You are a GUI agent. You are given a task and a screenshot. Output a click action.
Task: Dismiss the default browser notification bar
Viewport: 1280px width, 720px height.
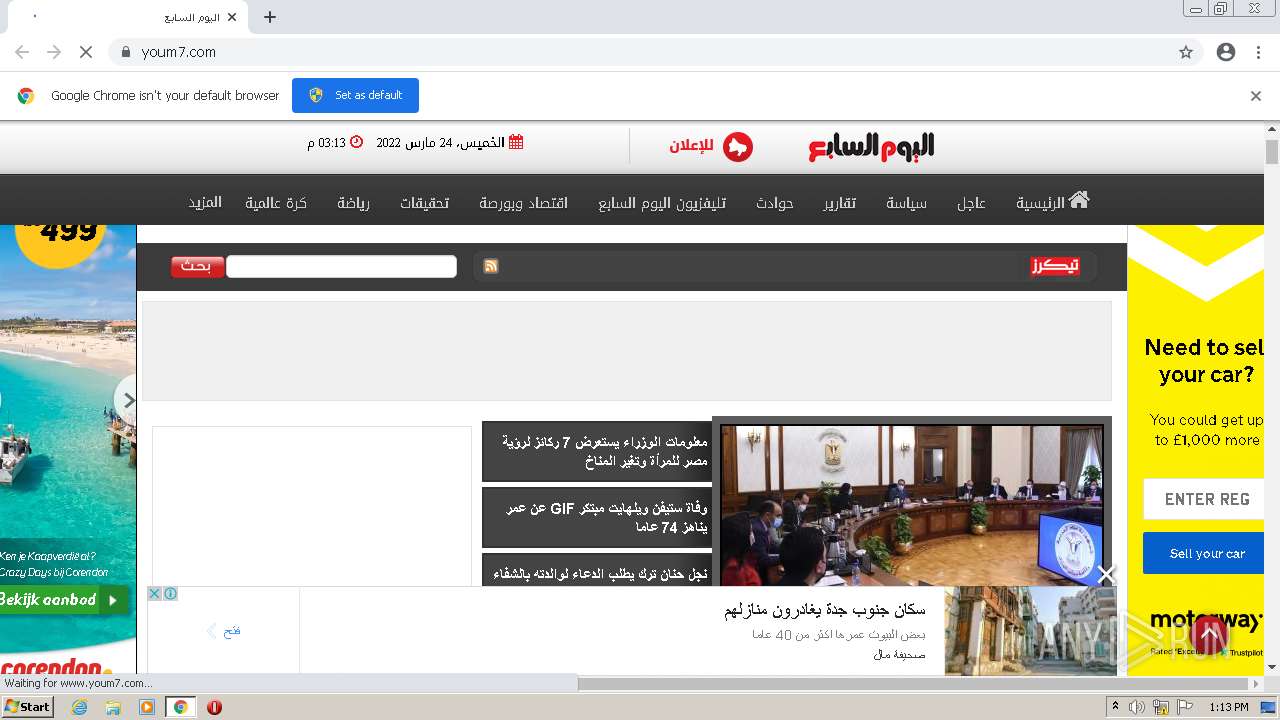tap(1256, 96)
